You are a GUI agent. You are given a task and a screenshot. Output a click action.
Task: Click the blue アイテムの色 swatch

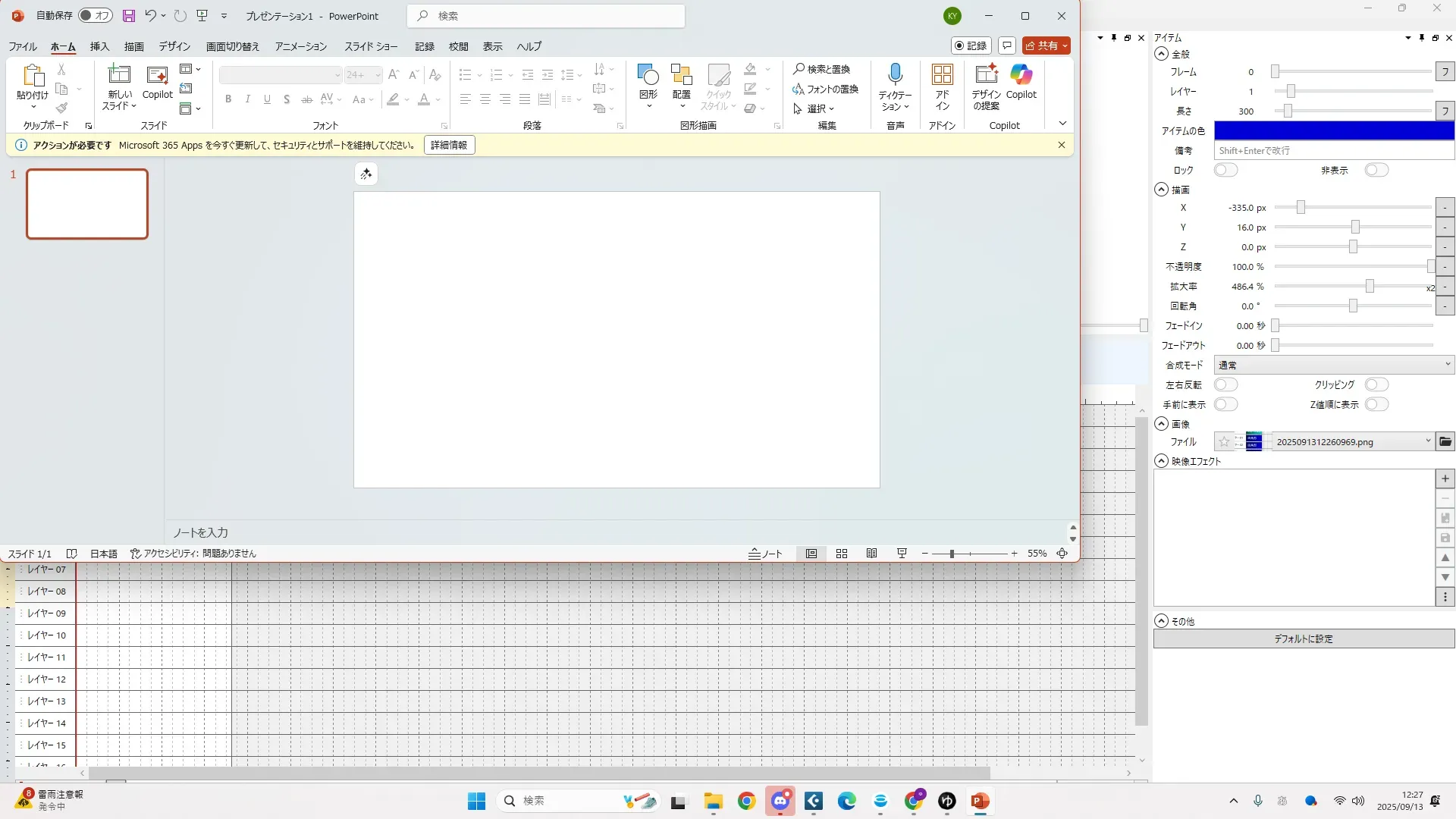[1333, 130]
